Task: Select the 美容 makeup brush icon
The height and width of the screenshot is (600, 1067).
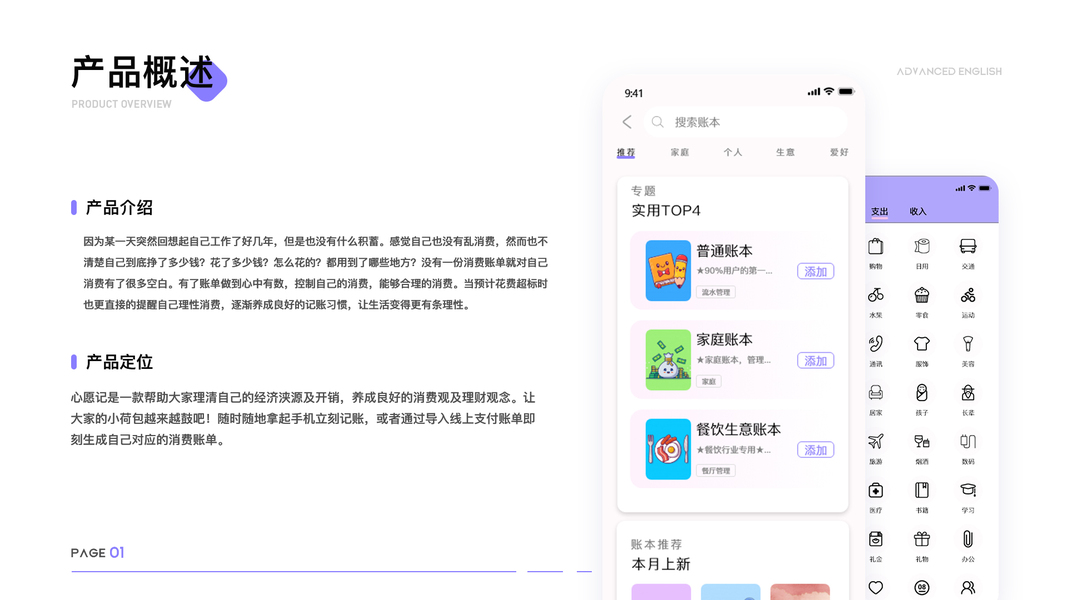Action: coord(968,344)
